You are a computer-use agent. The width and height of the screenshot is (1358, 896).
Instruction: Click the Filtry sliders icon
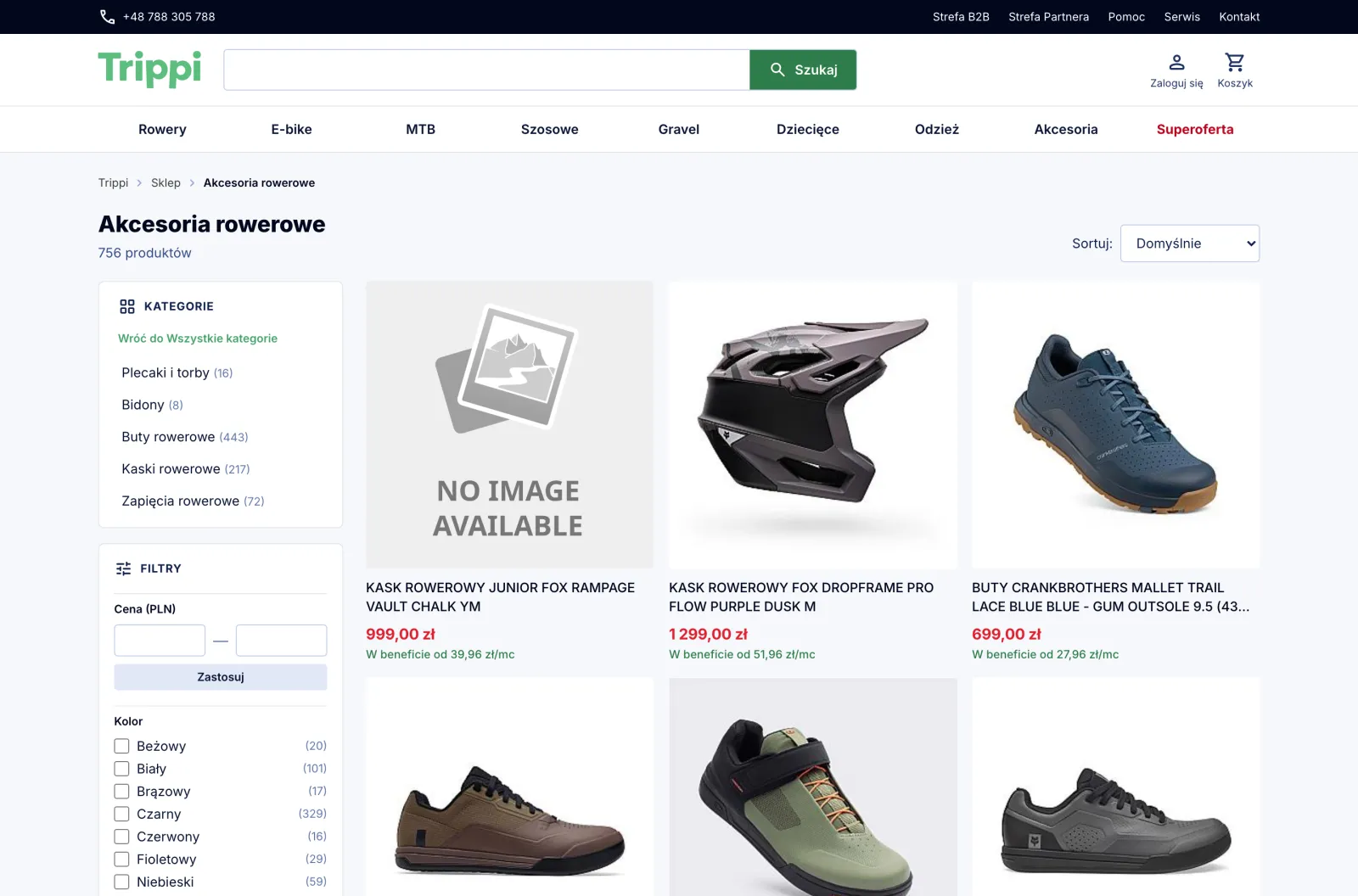pyautogui.click(x=123, y=568)
